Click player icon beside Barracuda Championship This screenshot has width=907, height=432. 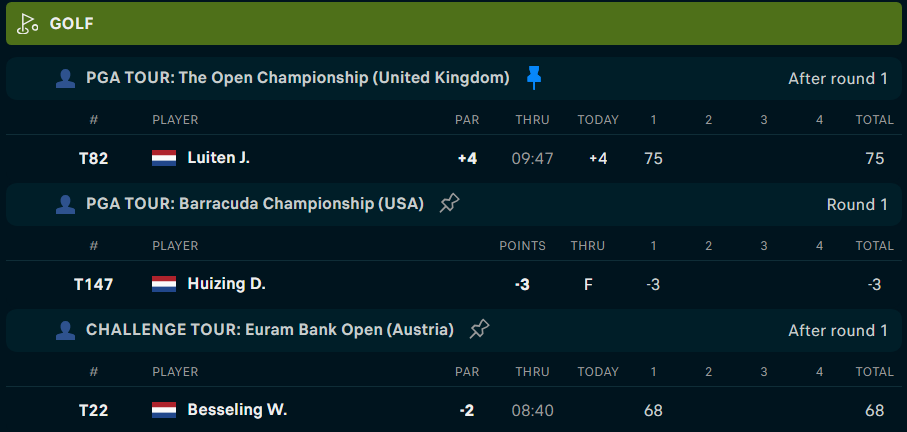65,204
